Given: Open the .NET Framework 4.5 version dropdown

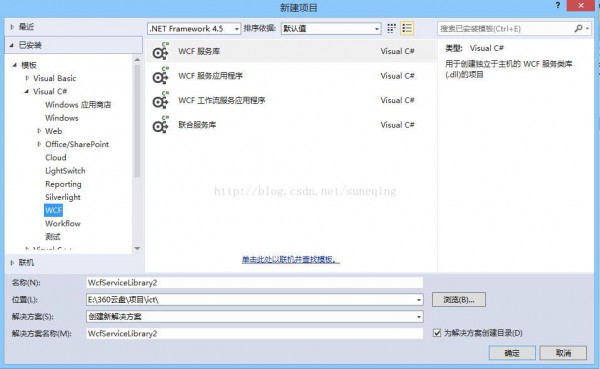Looking at the screenshot, I should (194, 29).
